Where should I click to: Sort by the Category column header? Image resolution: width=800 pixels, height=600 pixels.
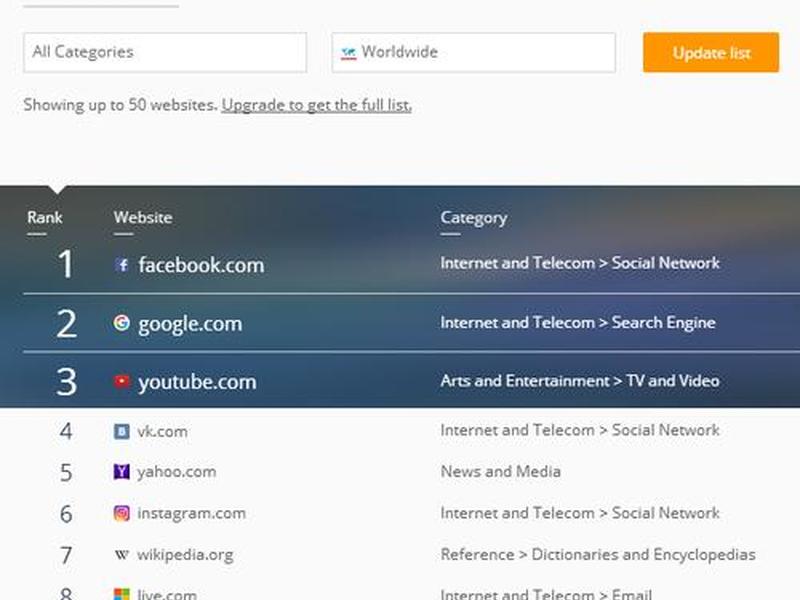click(474, 218)
